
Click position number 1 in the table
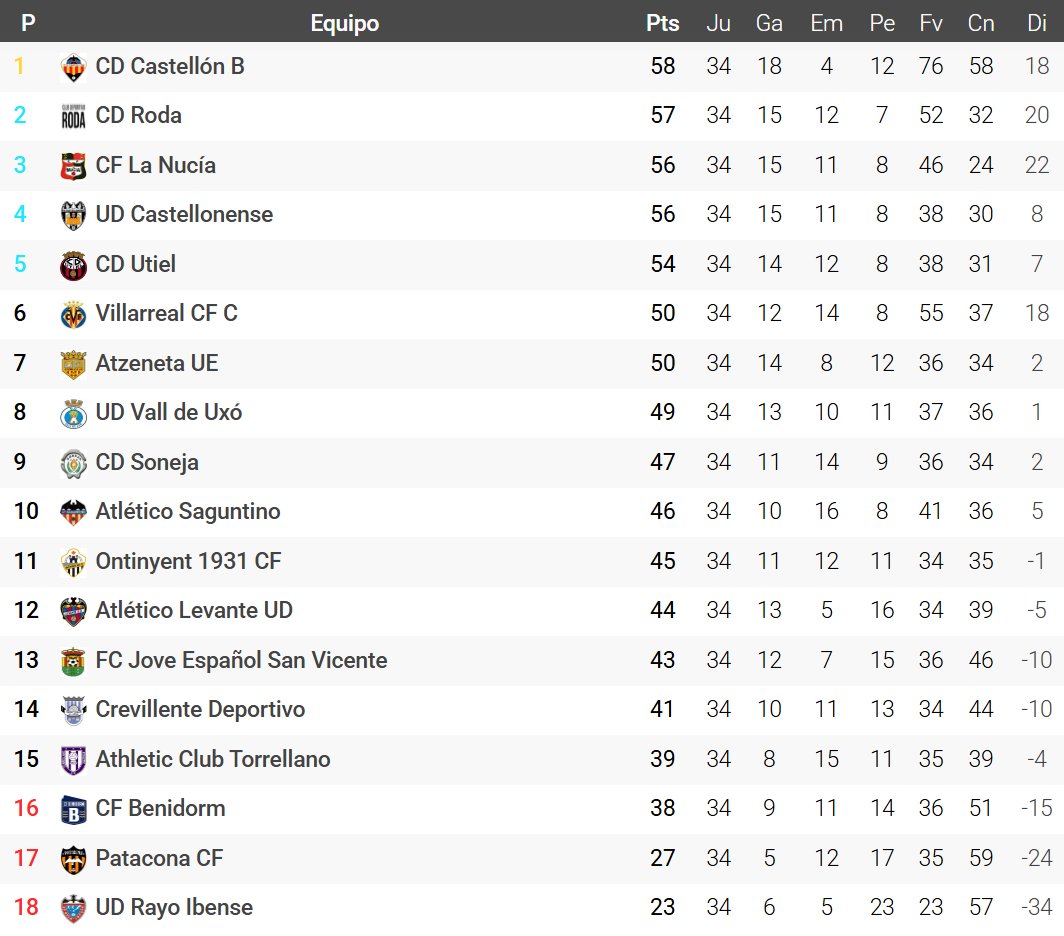point(18,67)
